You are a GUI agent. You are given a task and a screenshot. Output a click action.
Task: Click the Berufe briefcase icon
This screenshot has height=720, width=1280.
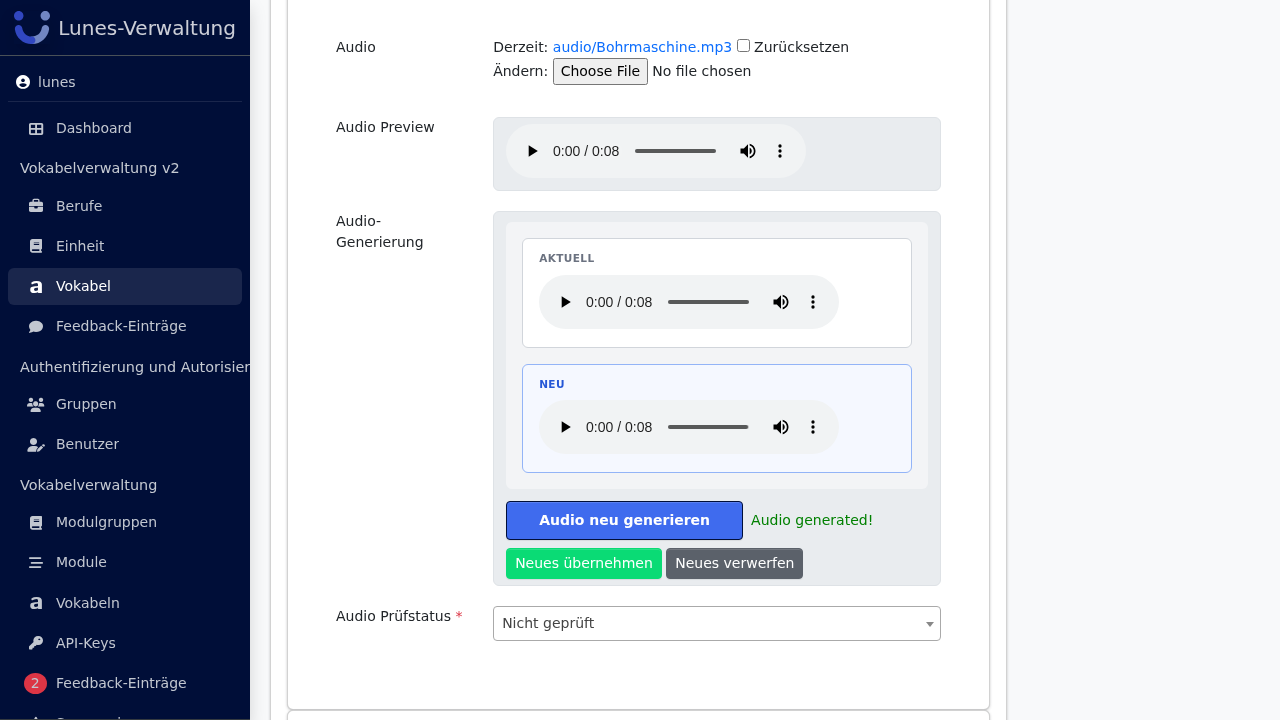(x=36, y=206)
